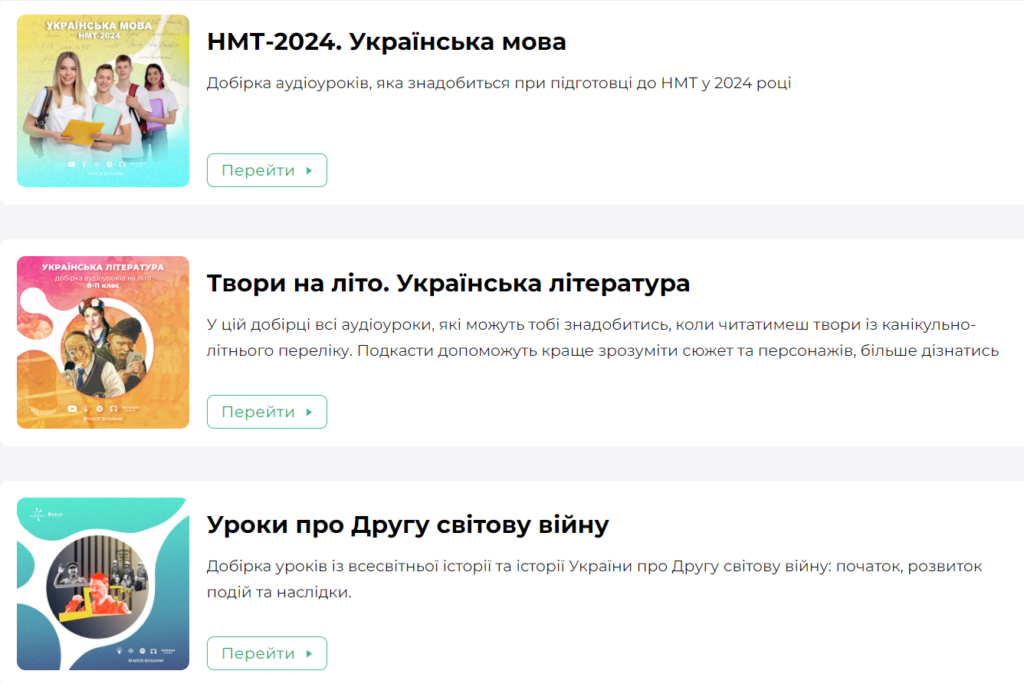Click headphones icon on Українська мова cover
Image resolution: width=1024 pixels, height=684 pixels.
(122, 164)
